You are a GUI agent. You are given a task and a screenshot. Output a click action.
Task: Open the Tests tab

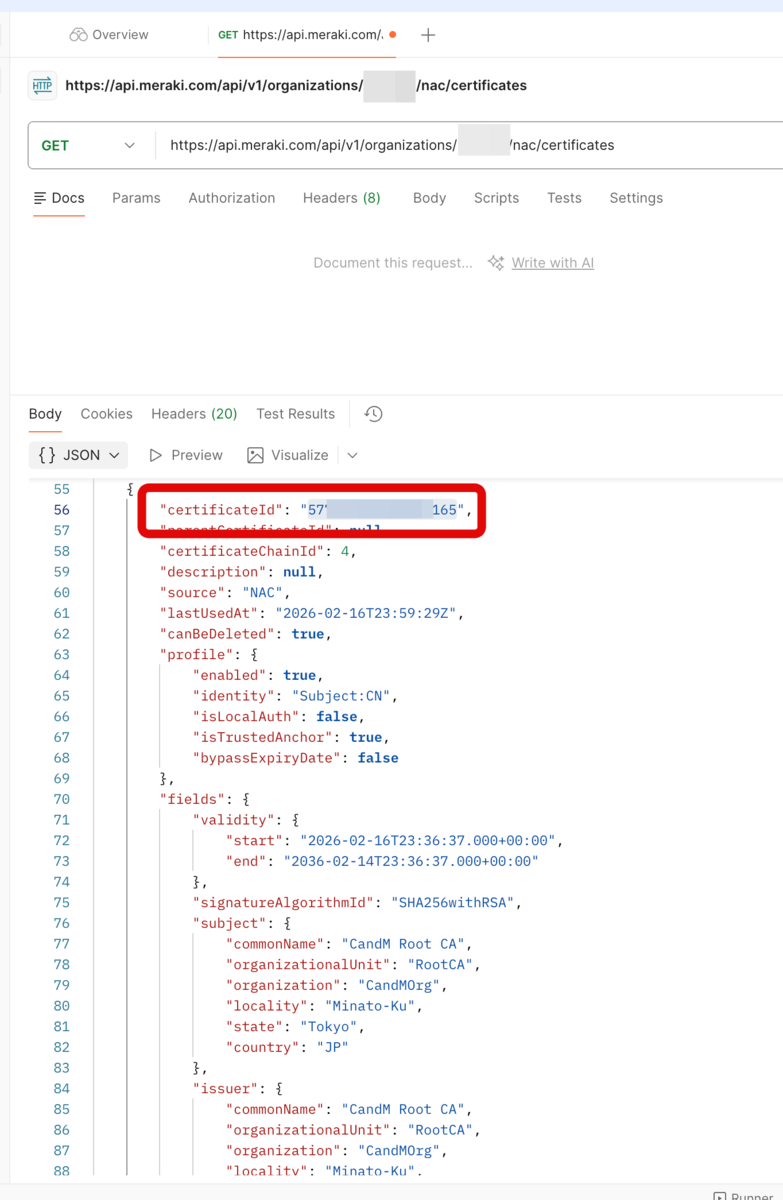(564, 198)
